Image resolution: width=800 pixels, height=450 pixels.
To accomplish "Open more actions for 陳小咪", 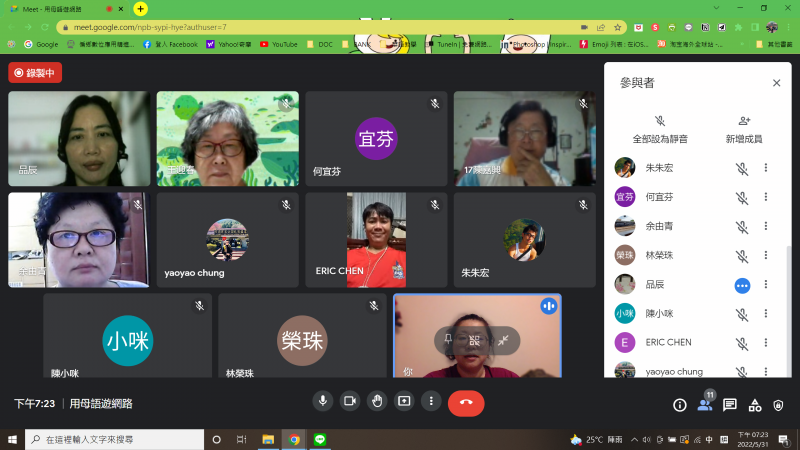I will 766,313.
